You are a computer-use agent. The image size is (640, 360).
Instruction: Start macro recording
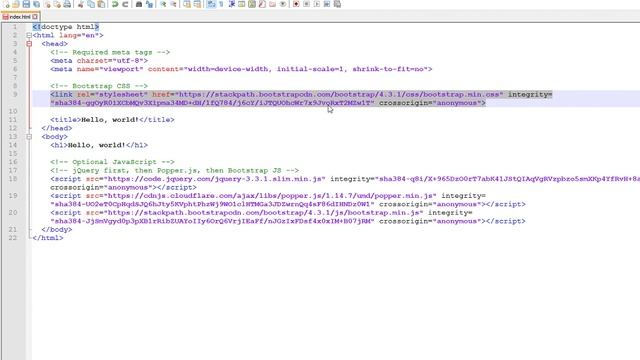pos(296,4)
